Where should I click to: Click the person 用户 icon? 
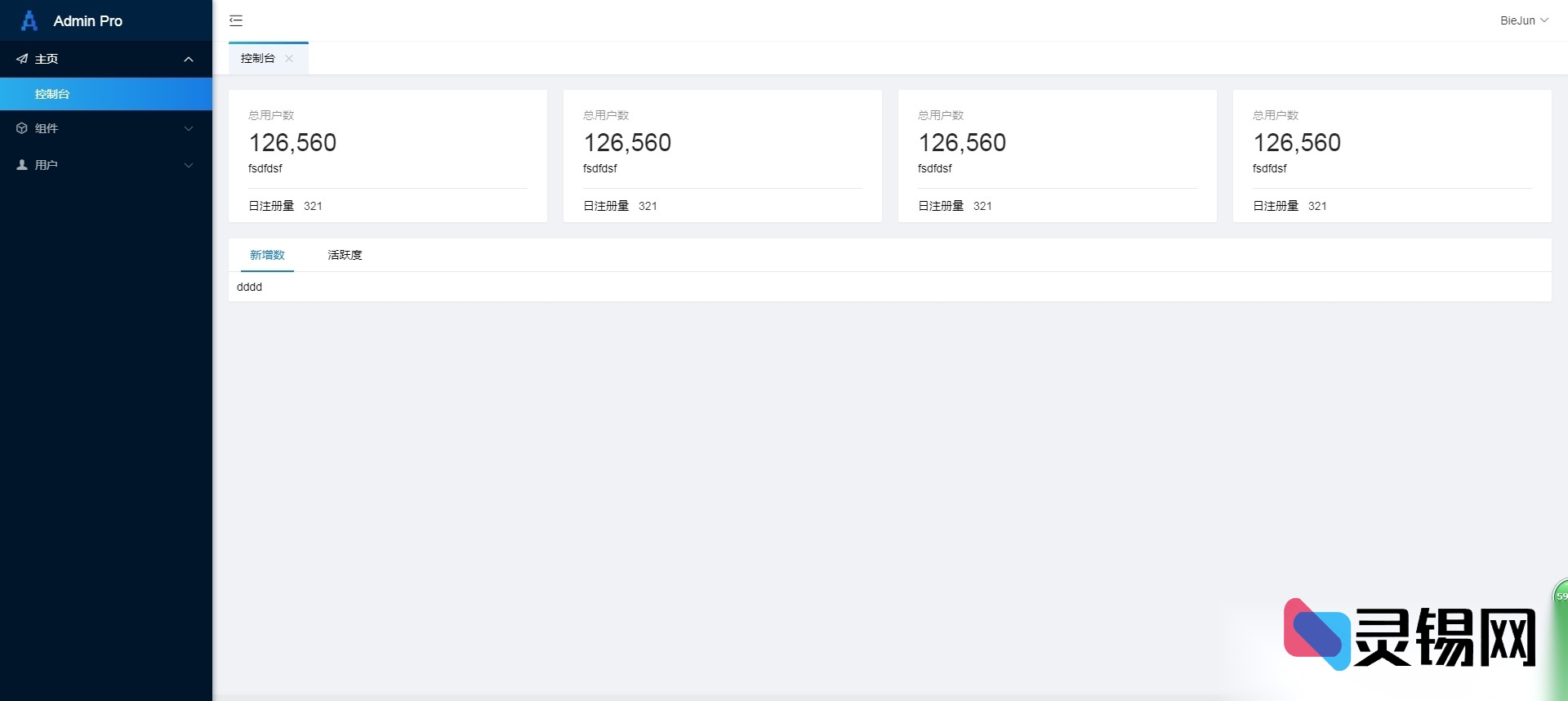tap(22, 165)
